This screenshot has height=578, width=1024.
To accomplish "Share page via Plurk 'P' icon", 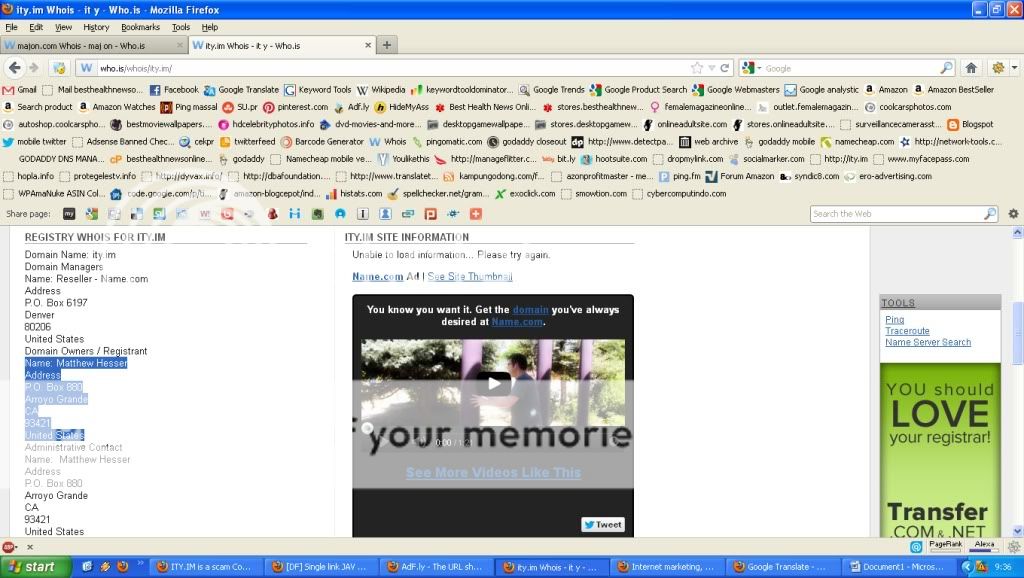I will pos(430,214).
